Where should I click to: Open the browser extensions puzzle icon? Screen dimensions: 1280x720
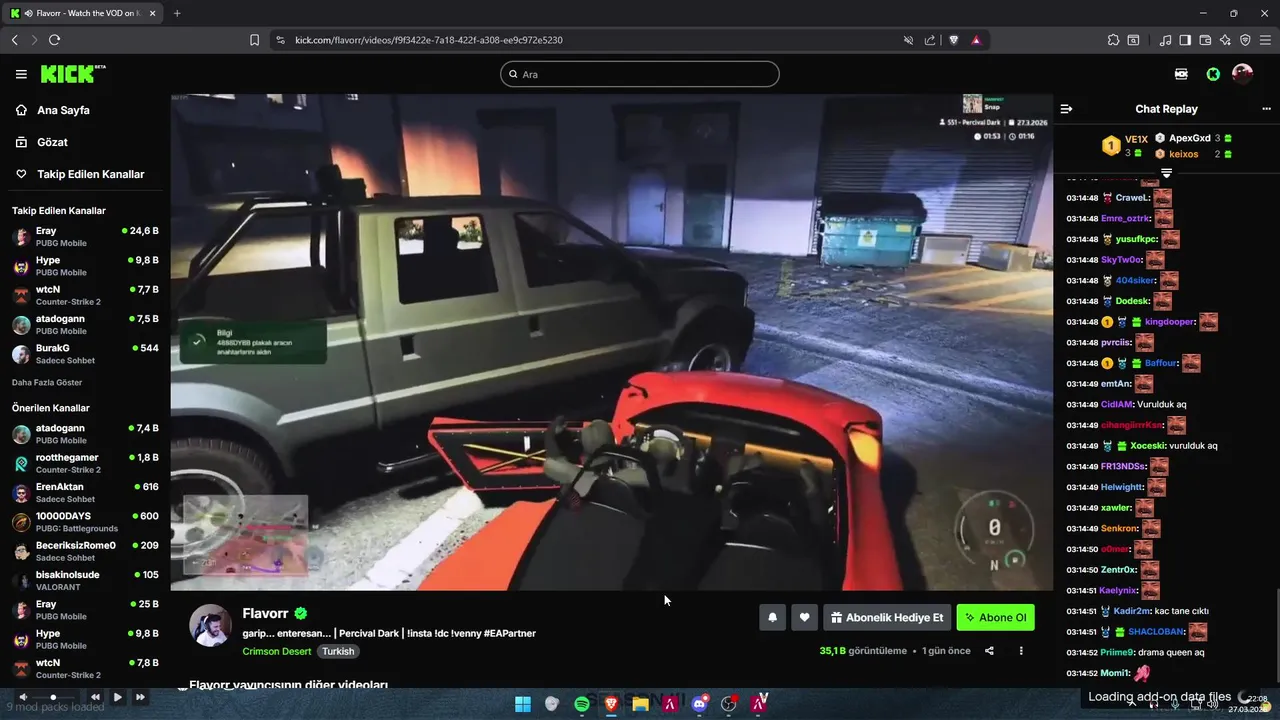pos(1113,40)
